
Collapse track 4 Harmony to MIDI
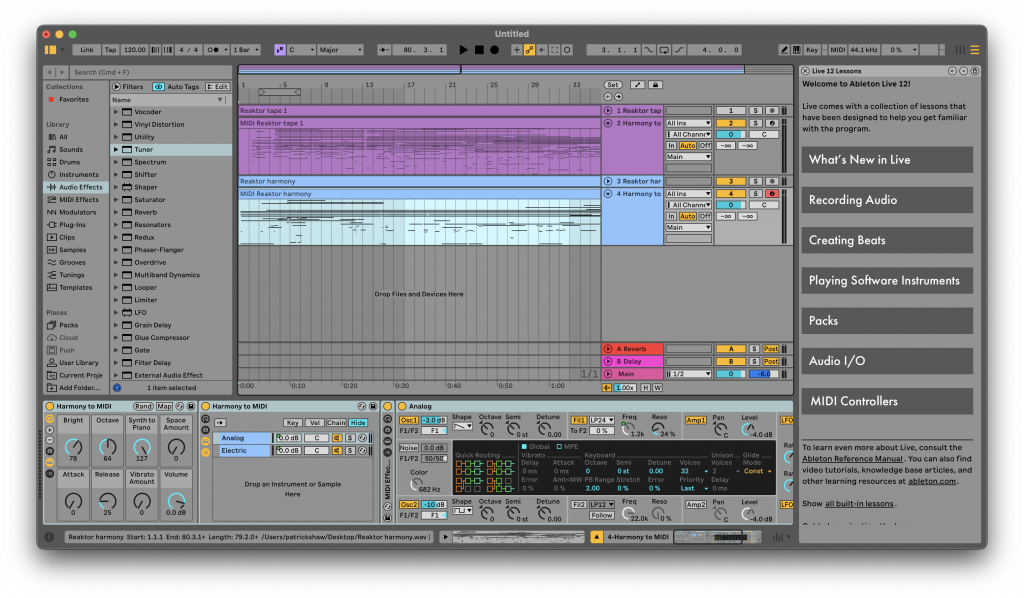[x=608, y=194]
